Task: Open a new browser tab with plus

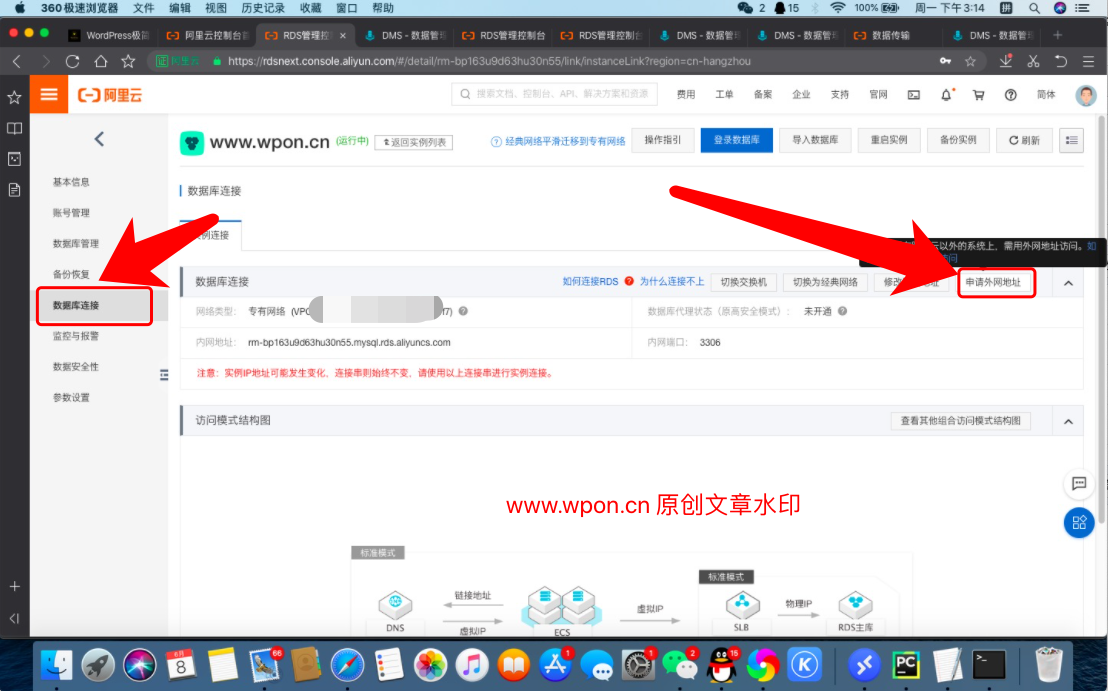Action: (1057, 35)
